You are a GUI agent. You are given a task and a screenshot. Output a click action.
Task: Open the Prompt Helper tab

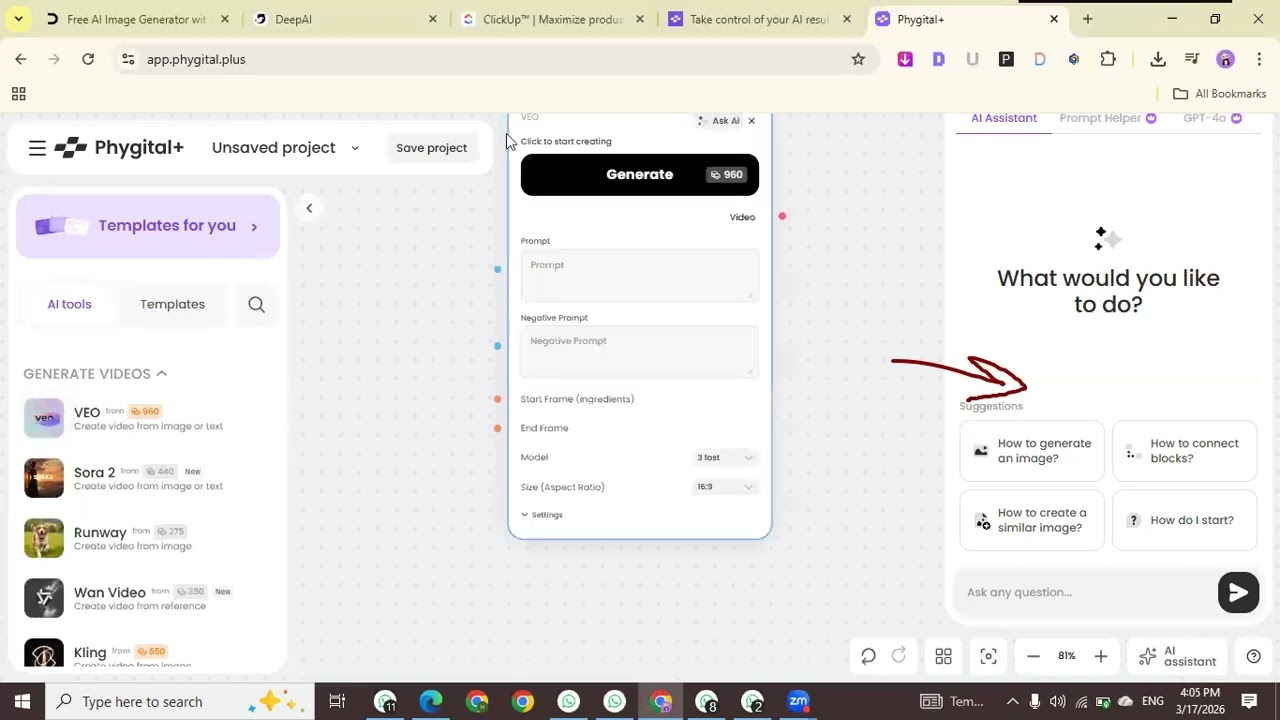pyautogui.click(x=1108, y=118)
